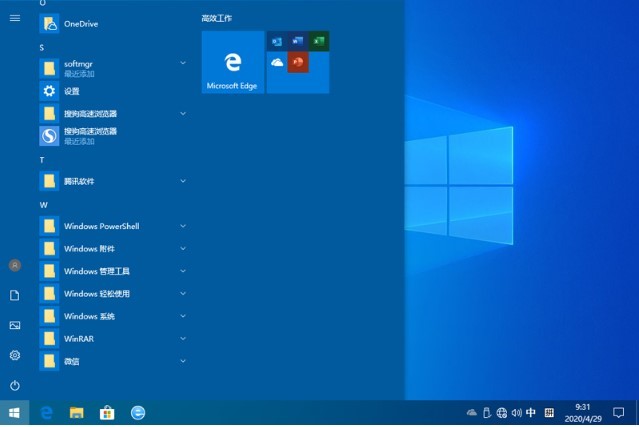The width and height of the screenshot is (639, 427).
Task: Open the Office apps tile group
Action: 298,62
